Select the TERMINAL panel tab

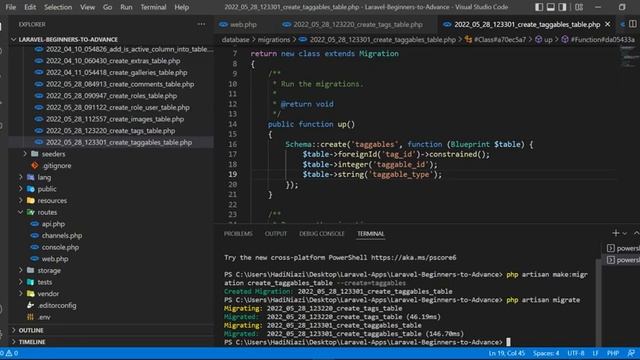(371, 233)
